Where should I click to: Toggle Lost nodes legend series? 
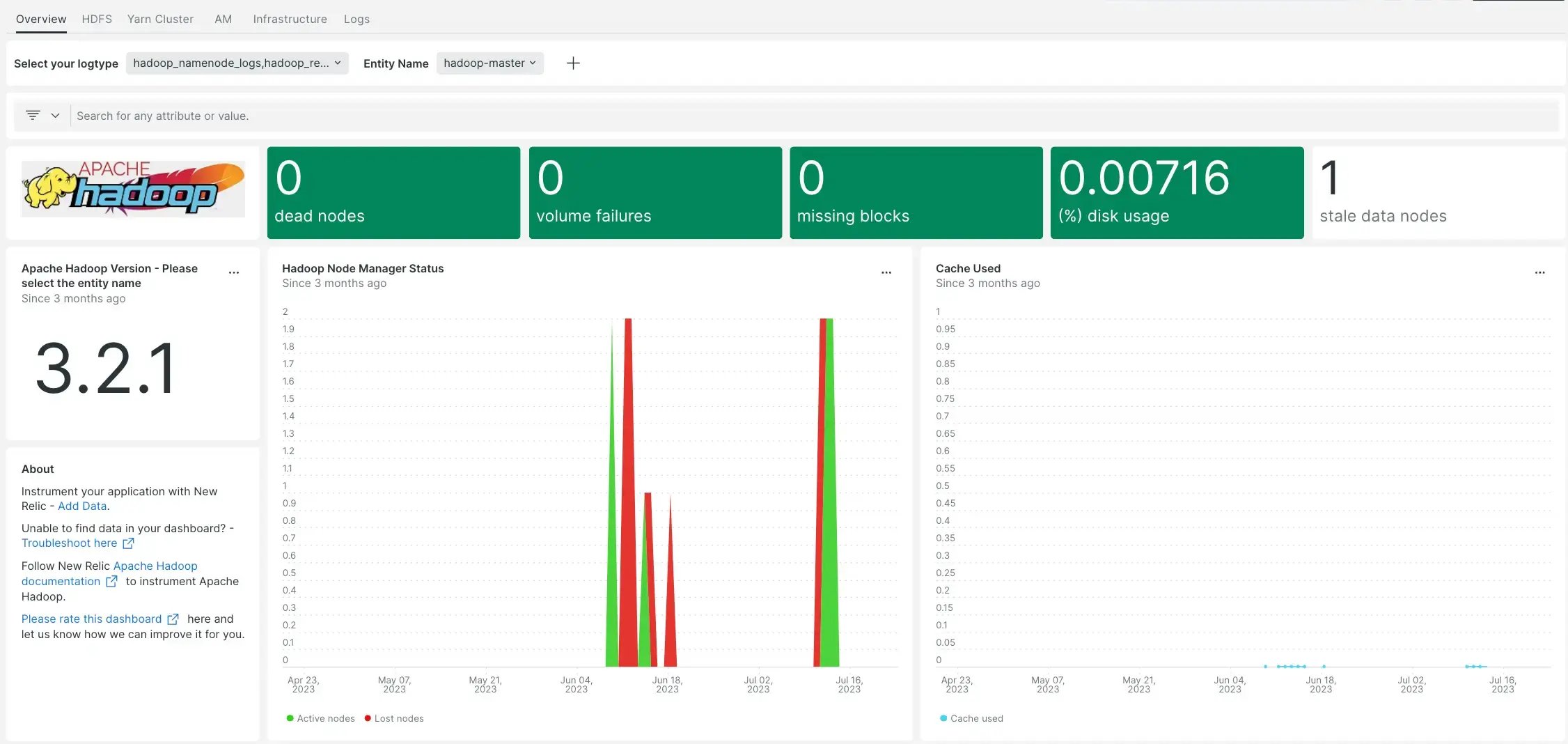394,718
